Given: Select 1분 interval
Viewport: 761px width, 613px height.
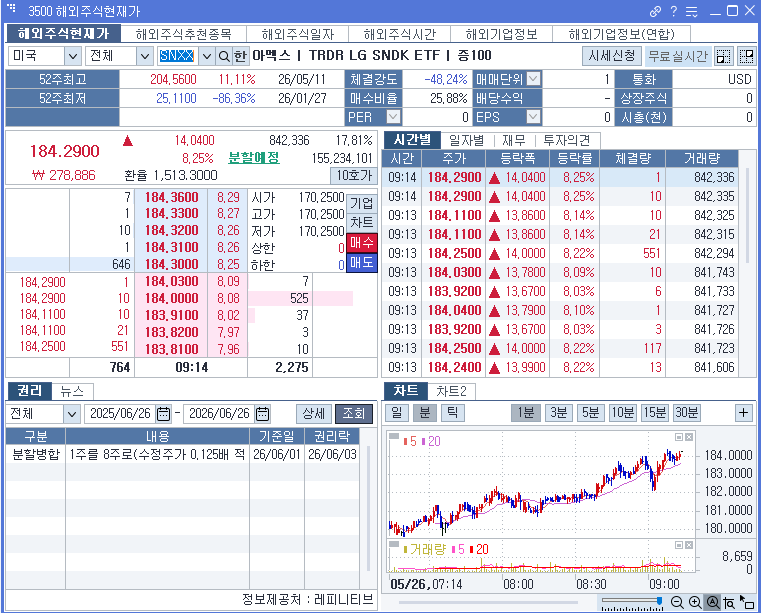Looking at the screenshot, I should tap(526, 413).
